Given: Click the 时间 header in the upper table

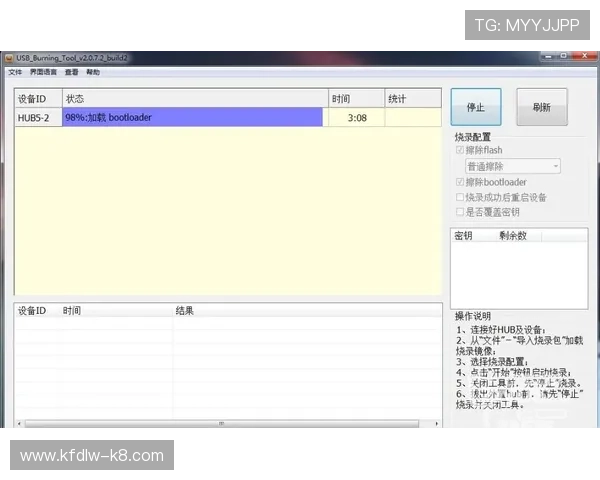Looking at the screenshot, I should pos(357,99).
